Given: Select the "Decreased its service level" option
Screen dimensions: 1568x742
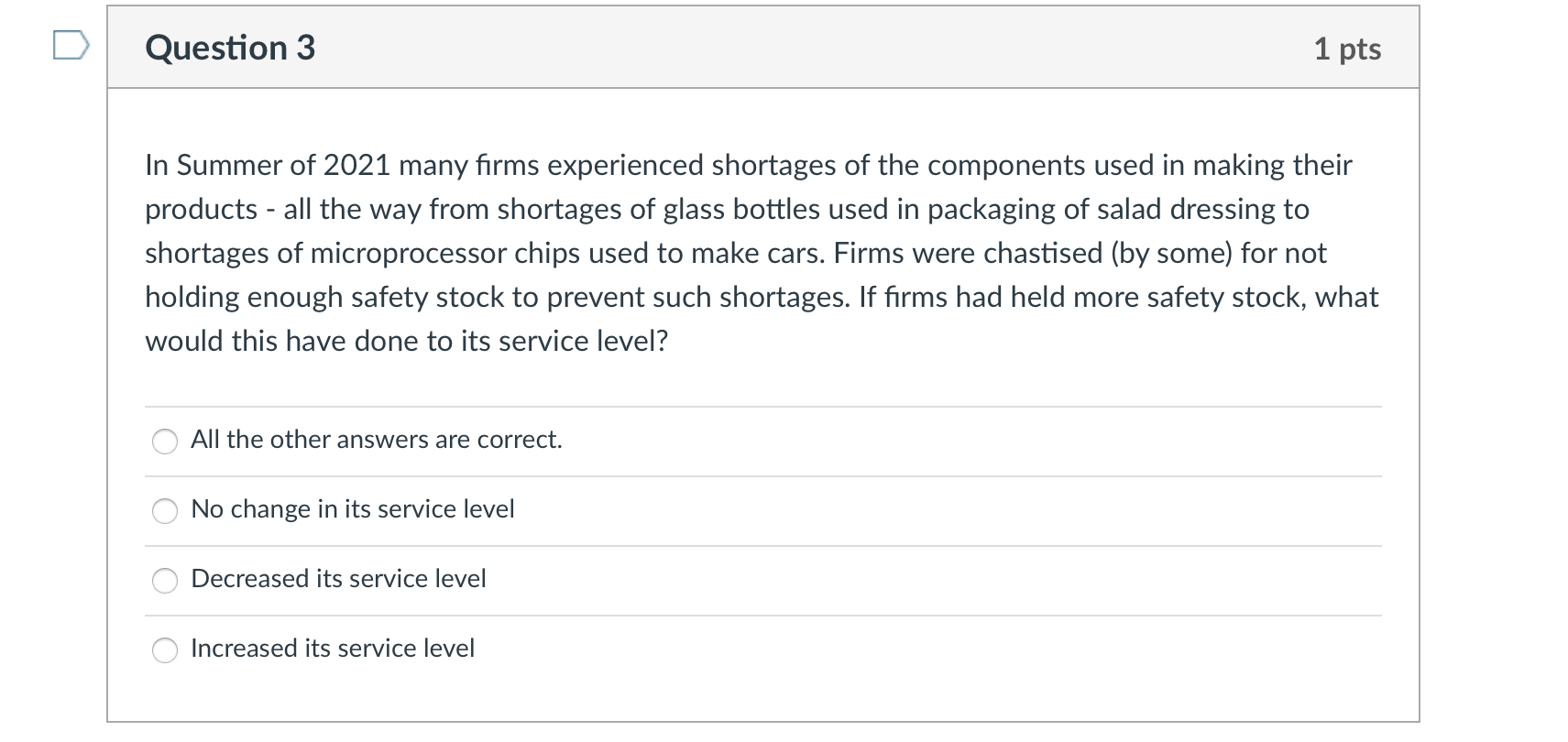Looking at the screenshot, I should (x=165, y=580).
